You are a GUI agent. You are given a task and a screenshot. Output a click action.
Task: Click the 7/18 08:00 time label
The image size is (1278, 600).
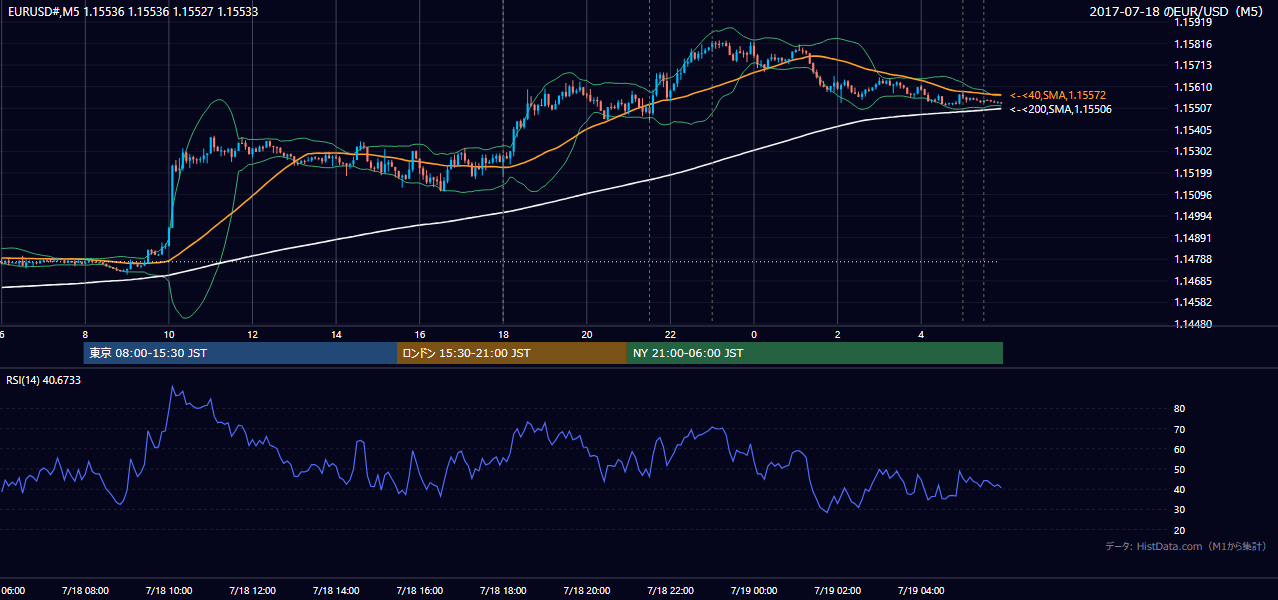point(85,590)
